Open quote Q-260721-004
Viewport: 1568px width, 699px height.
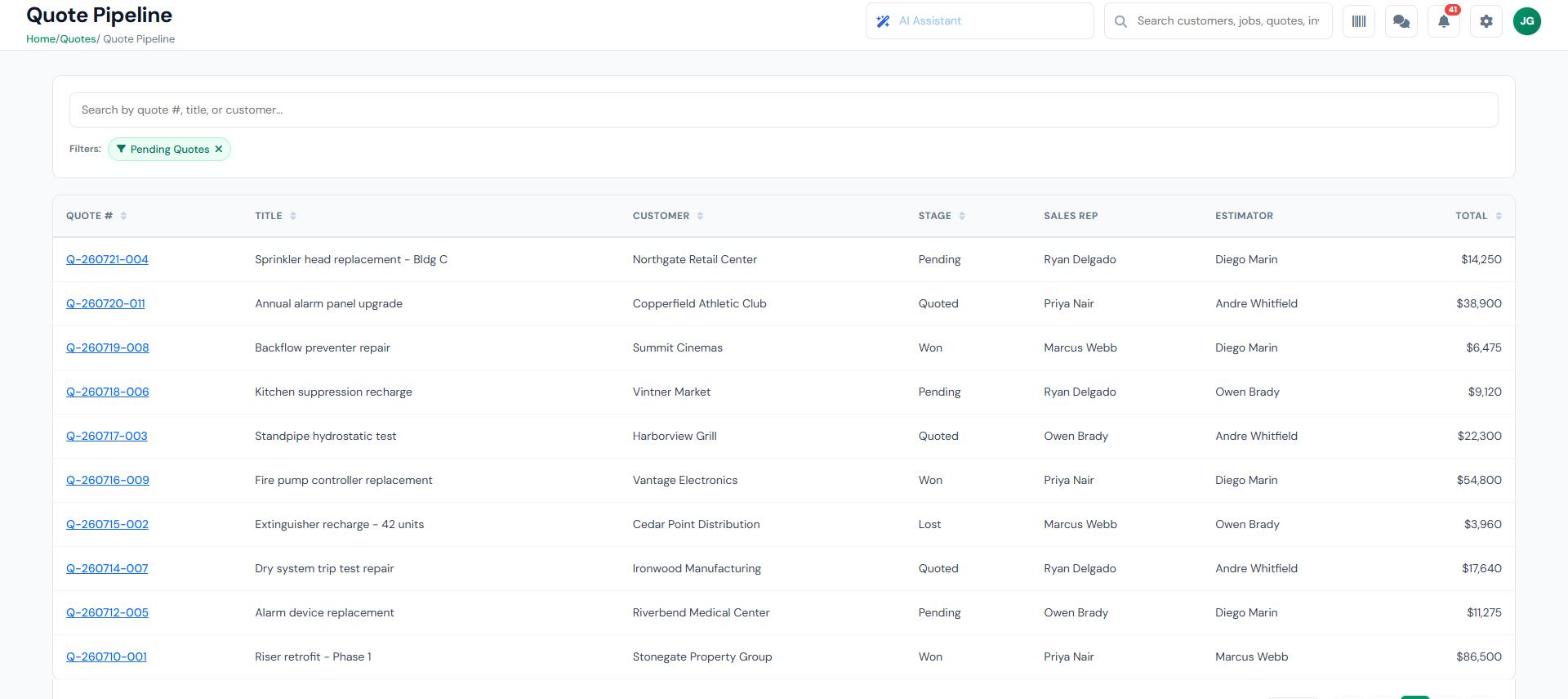pyautogui.click(x=107, y=259)
